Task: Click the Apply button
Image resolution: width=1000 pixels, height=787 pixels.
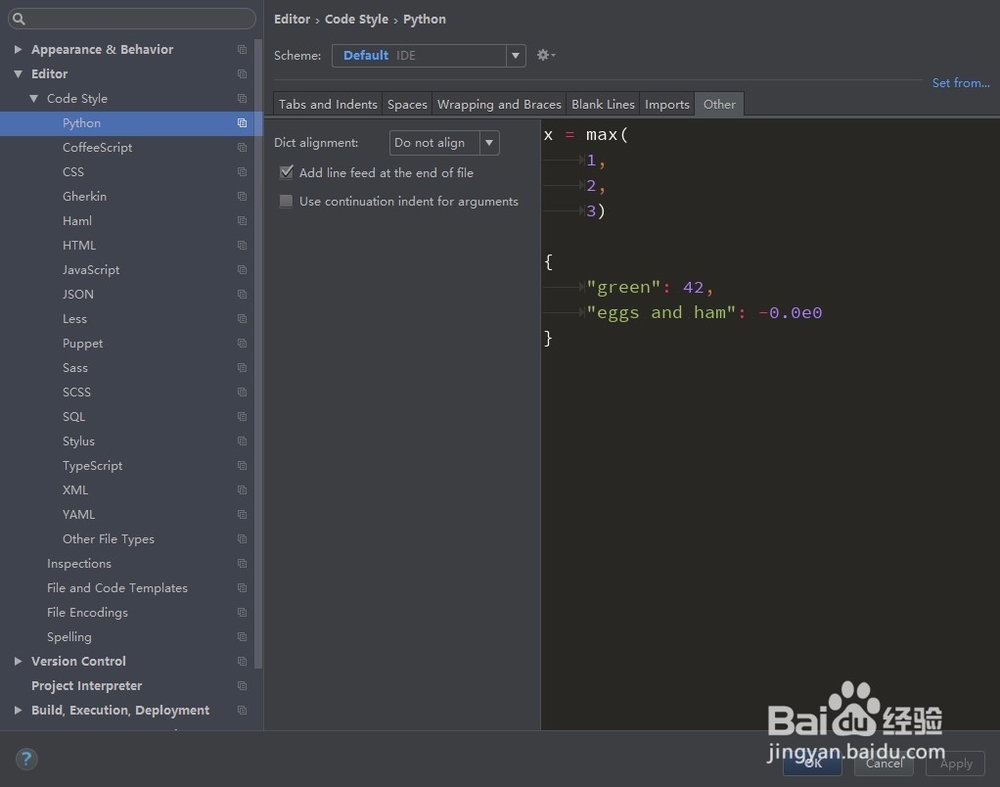Action: click(955, 763)
